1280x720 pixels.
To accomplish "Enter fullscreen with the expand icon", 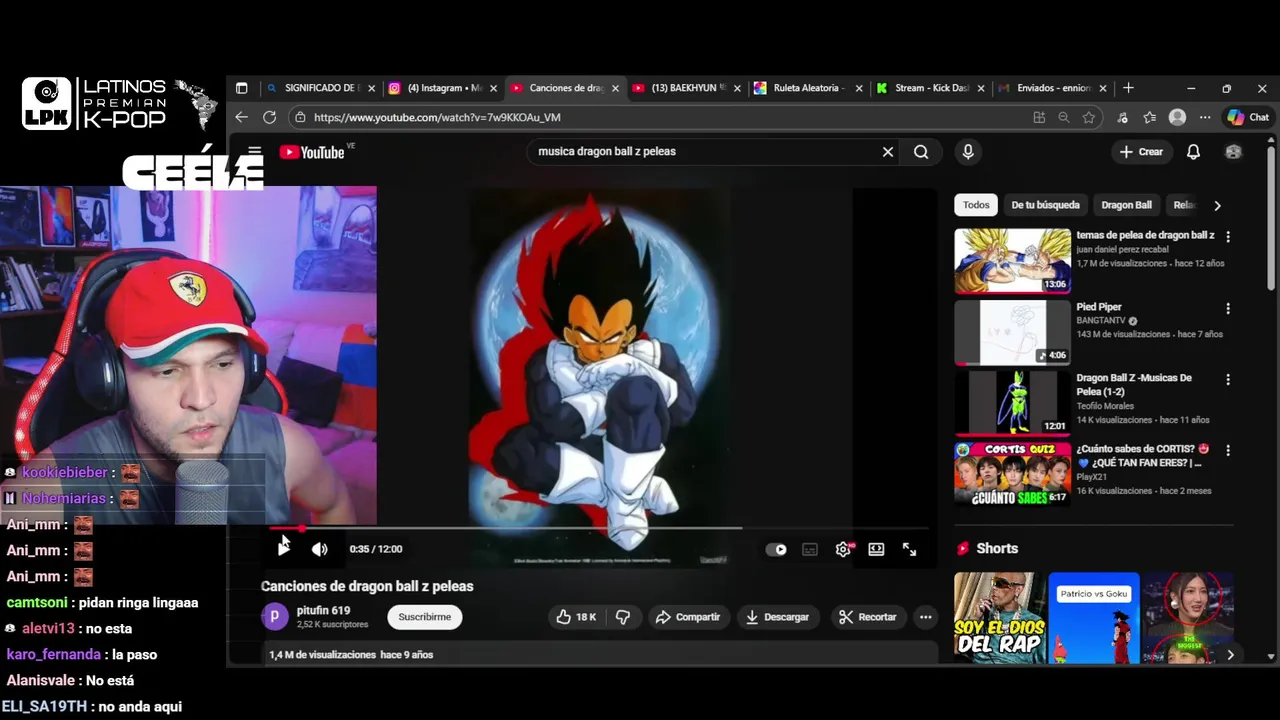I will point(910,549).
